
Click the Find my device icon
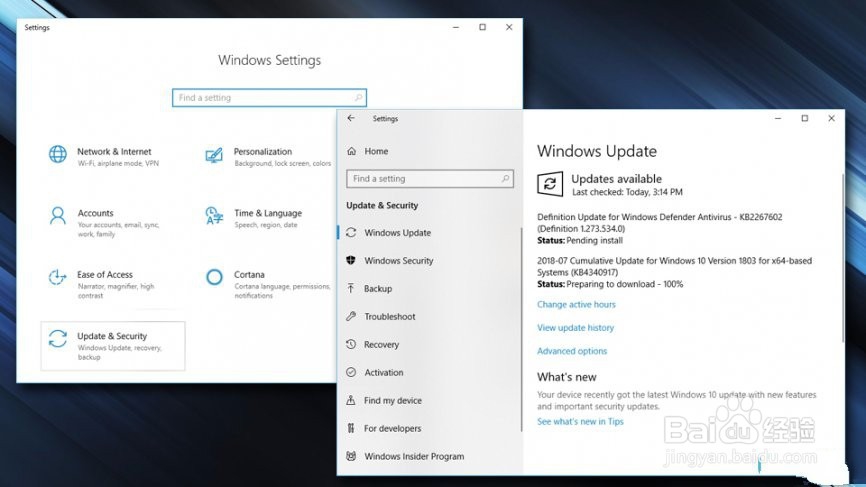(351, 400)
